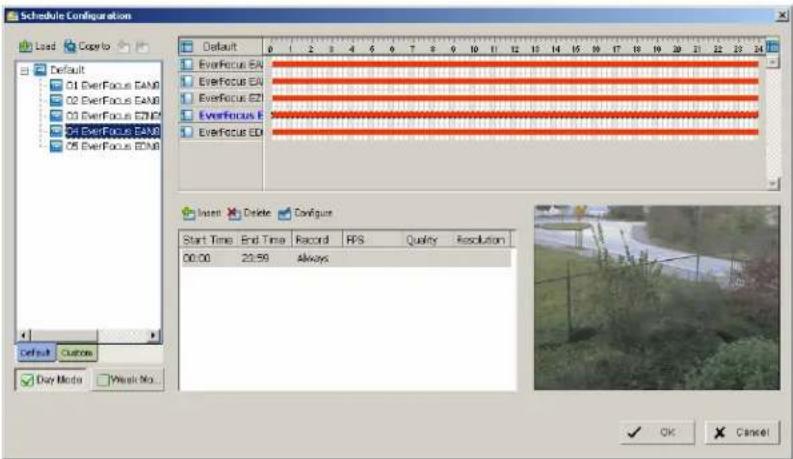Image resolution: width=793 pixels, height=459 pixels.
Task: Click the End Time column header
Action: pyautogui.click(x=263, y=240)
